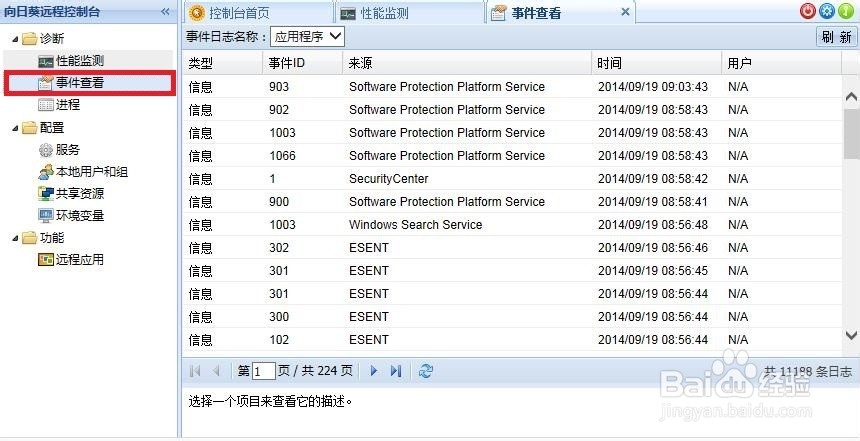The height and width of the screenshot is (441, 860).
Task: Go to next page of events
Action: pos(374,371)
